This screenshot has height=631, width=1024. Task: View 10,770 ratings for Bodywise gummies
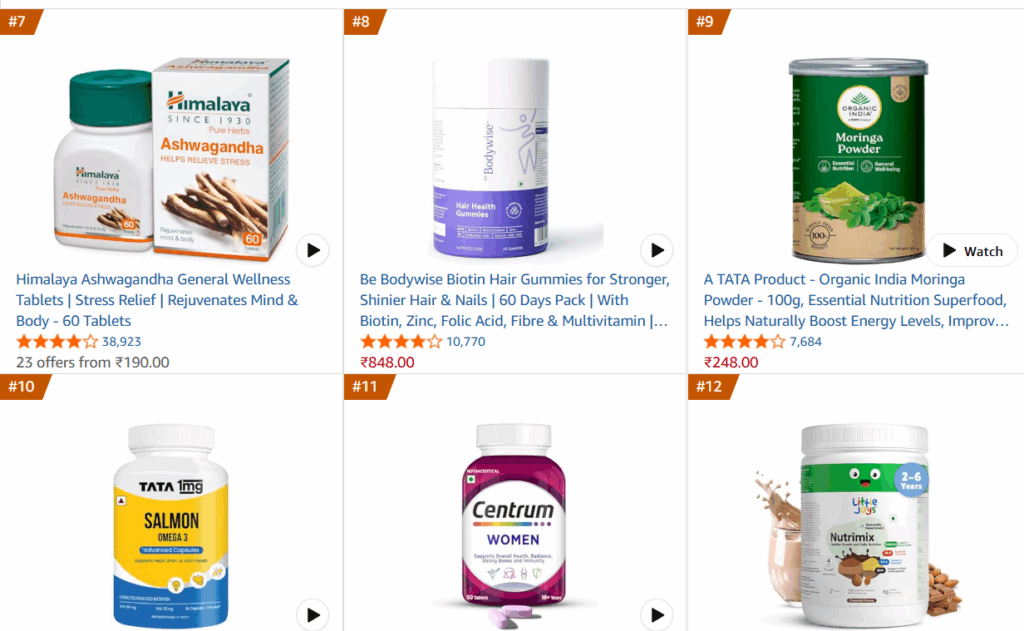point(466,342)
